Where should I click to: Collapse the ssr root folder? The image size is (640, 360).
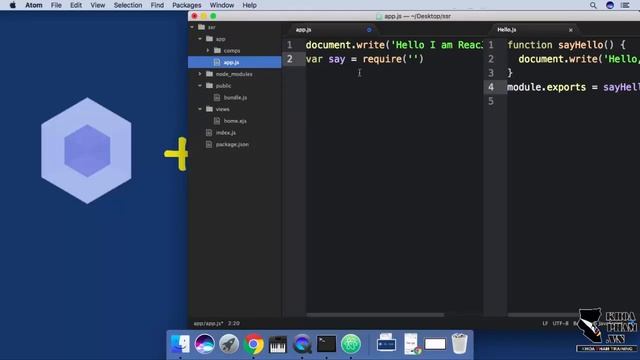[x=192, y=27]
